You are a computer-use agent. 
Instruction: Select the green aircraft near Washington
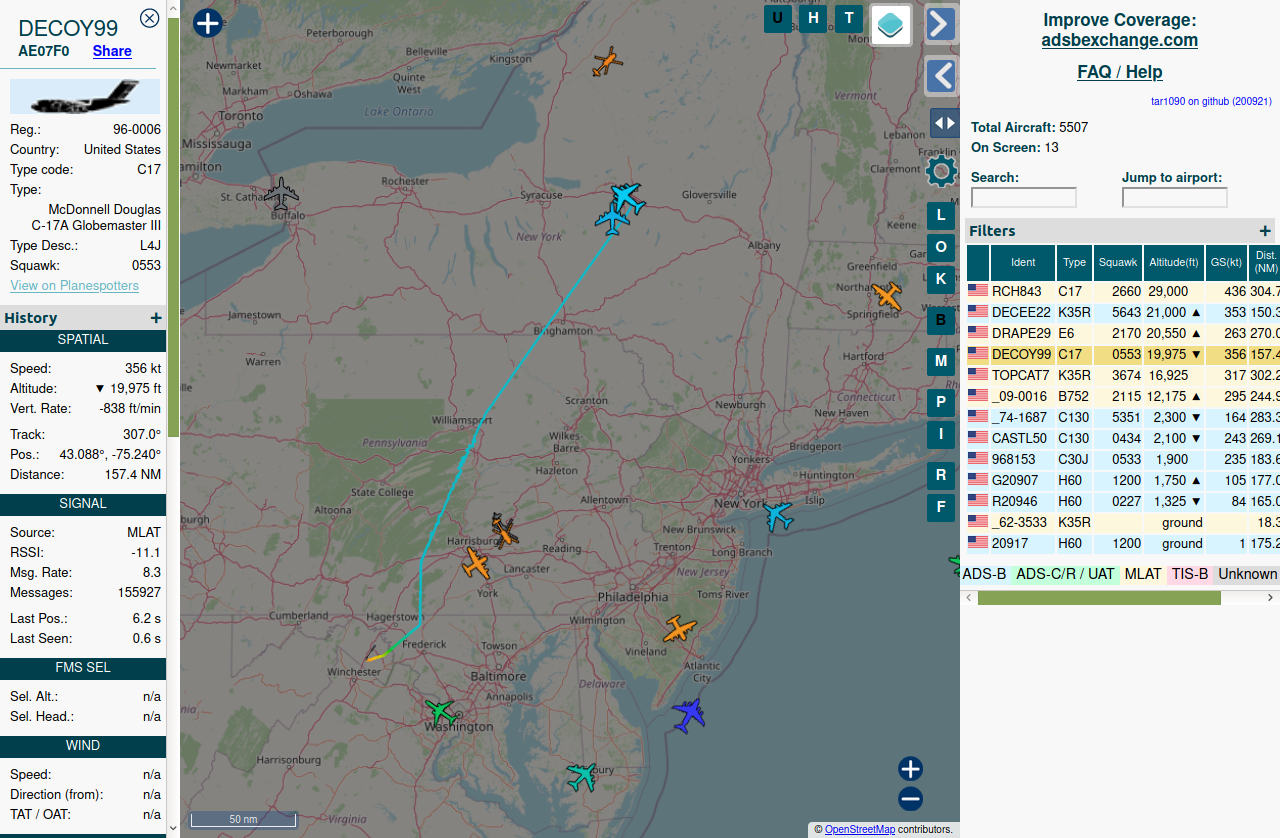(x=441, y=712)
